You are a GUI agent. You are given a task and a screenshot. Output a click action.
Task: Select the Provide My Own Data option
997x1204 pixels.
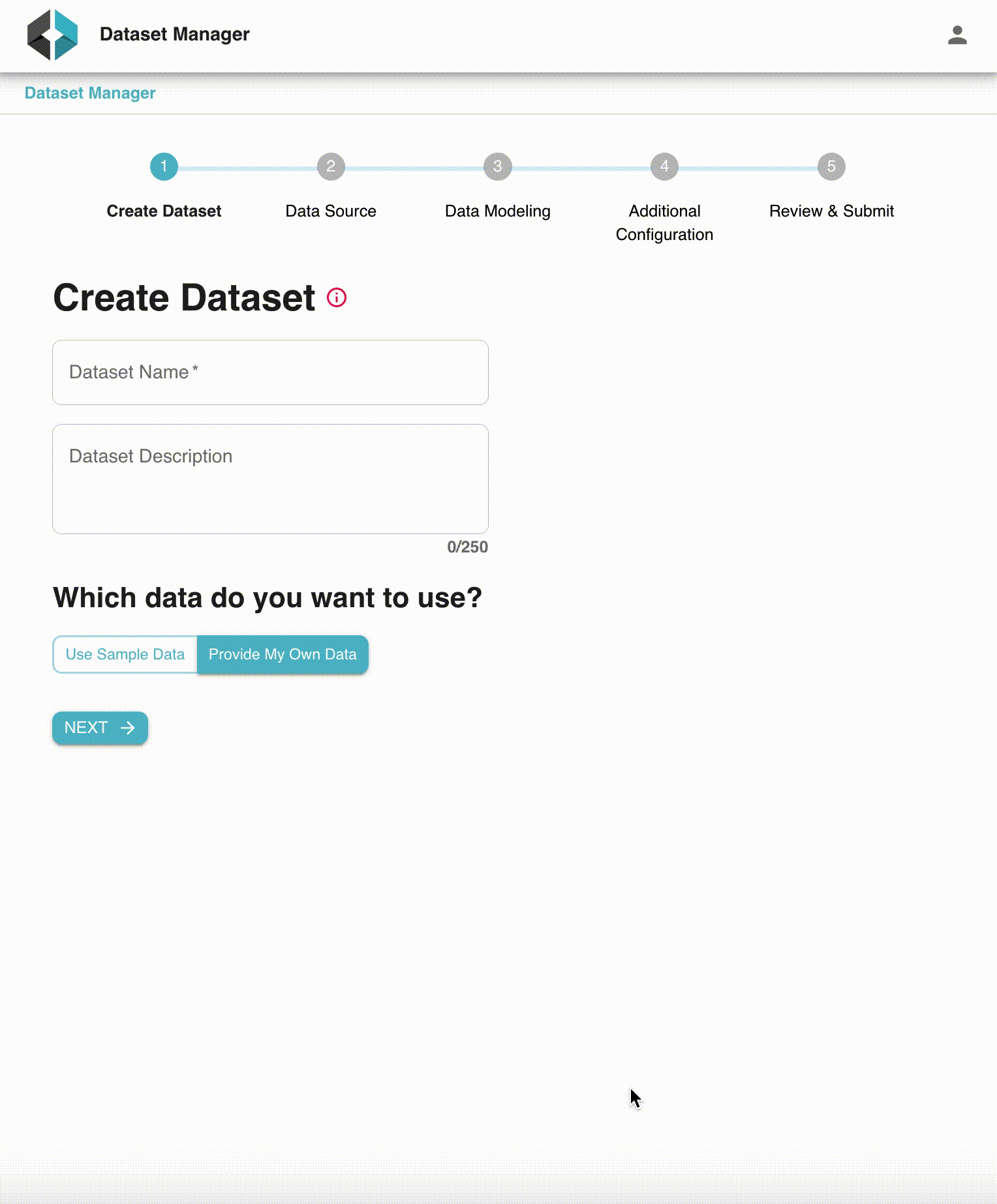283,654
